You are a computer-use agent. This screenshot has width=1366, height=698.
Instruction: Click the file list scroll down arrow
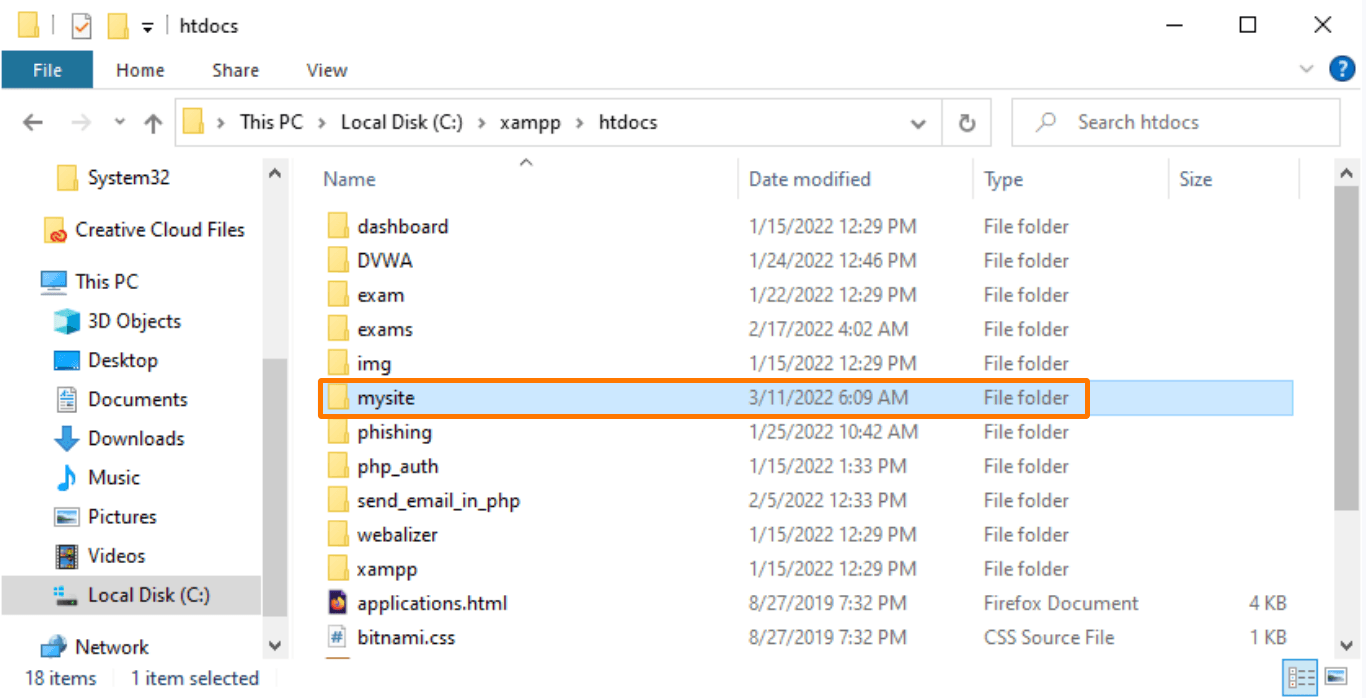[1347, 645]
